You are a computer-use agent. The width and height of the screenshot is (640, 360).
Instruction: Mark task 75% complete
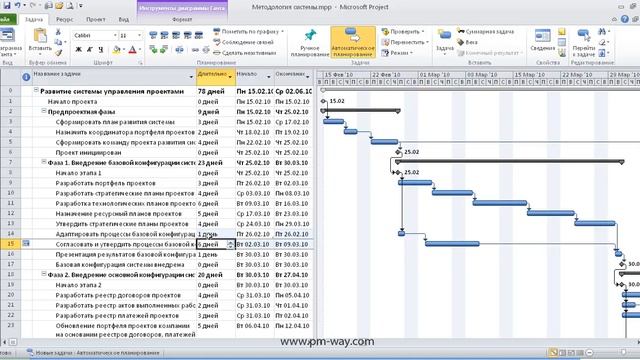tap(187, 36)
